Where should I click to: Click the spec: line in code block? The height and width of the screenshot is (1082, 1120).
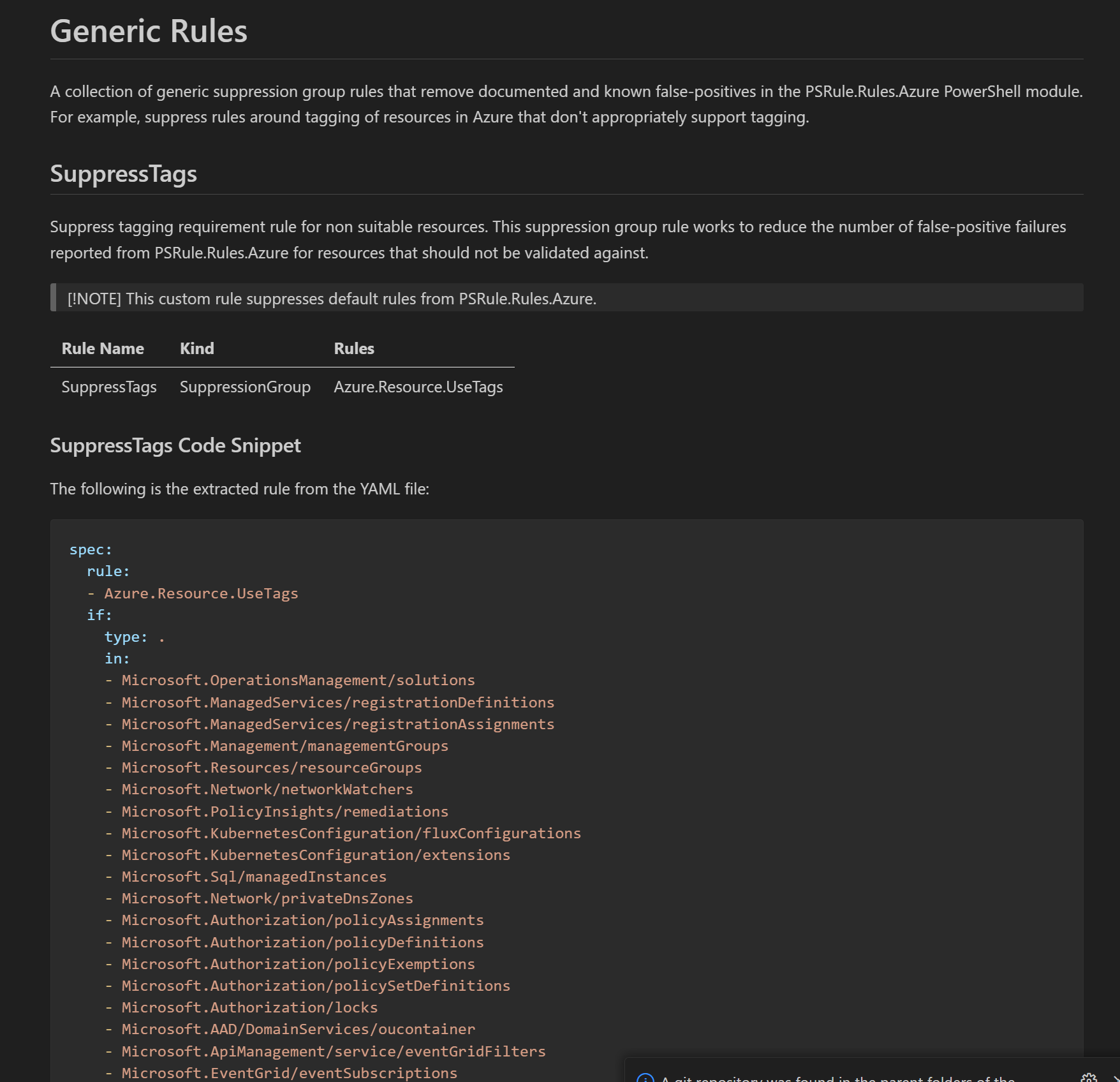tap(91, 549)
